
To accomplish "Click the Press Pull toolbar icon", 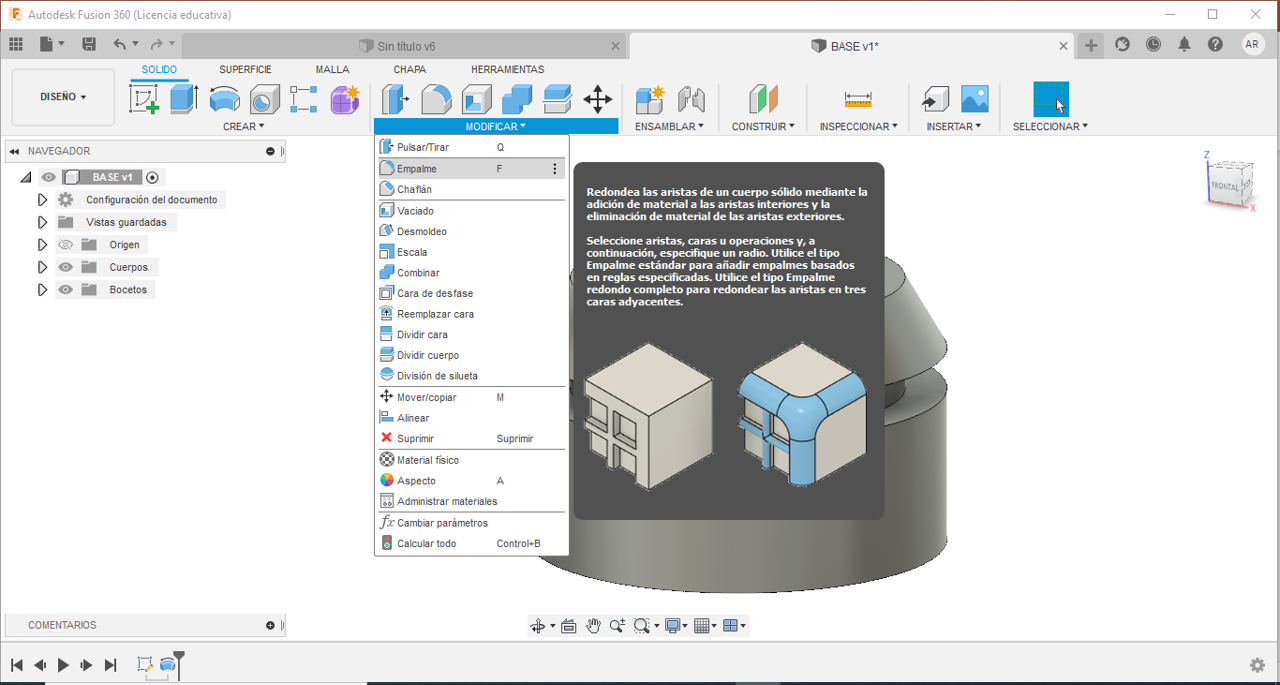I will (396, 99).
